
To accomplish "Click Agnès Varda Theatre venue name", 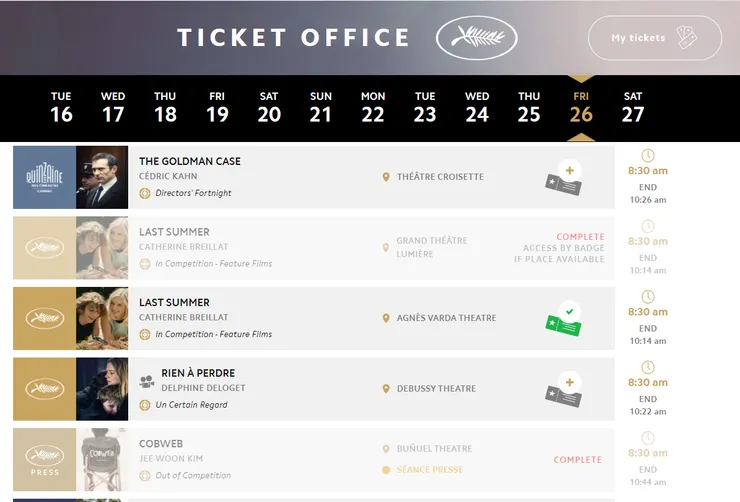I will click(446, 318).
